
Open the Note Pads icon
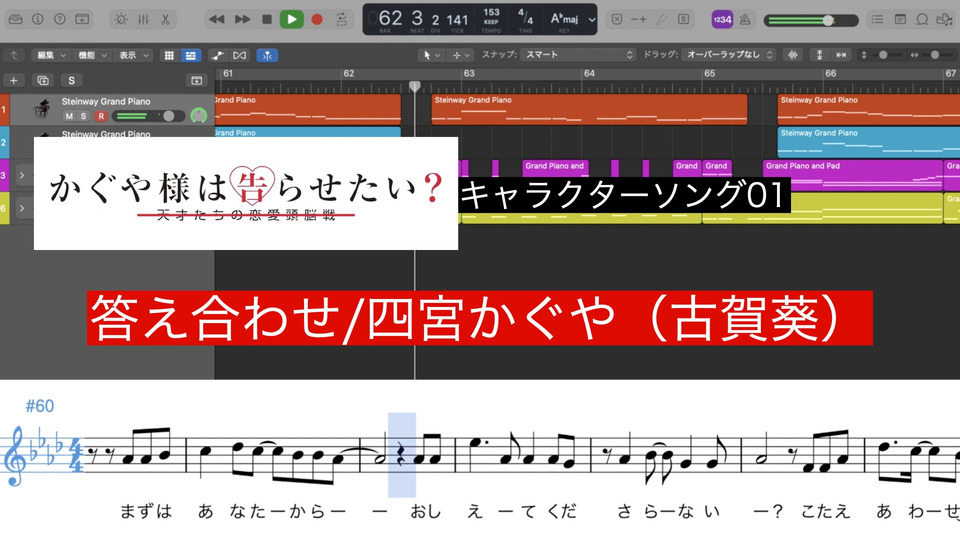coord(900,20)
